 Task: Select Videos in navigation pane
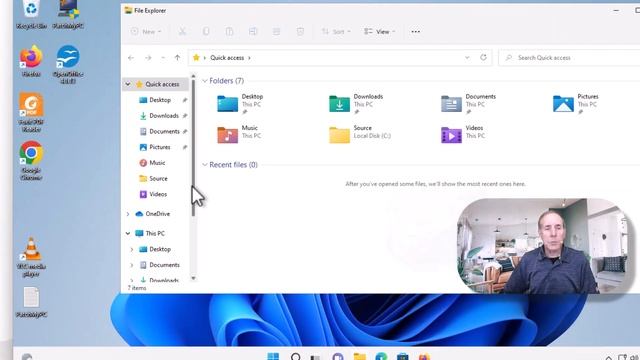(158, 194)
